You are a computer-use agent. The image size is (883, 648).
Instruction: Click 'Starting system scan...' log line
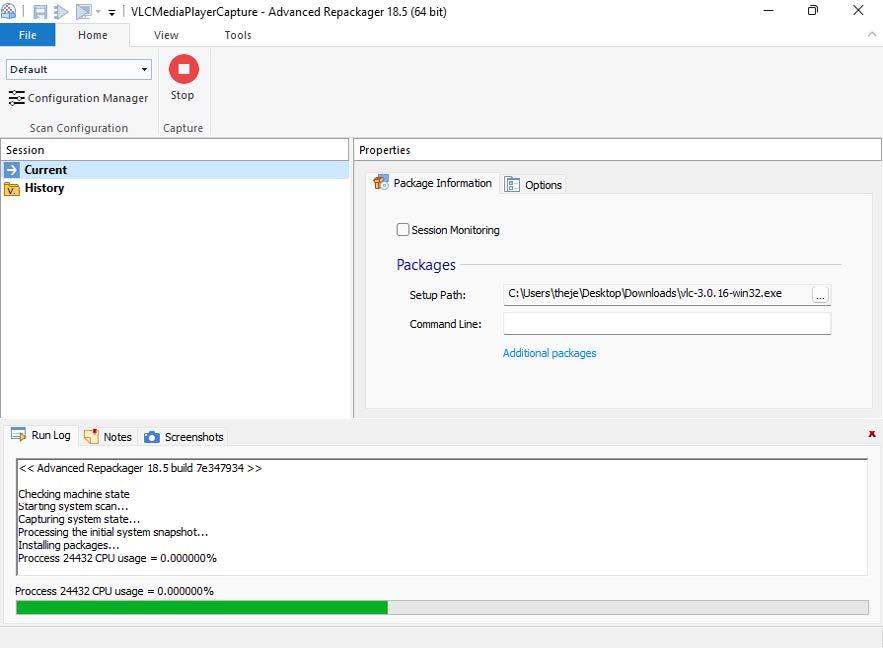tap(73, 506)
